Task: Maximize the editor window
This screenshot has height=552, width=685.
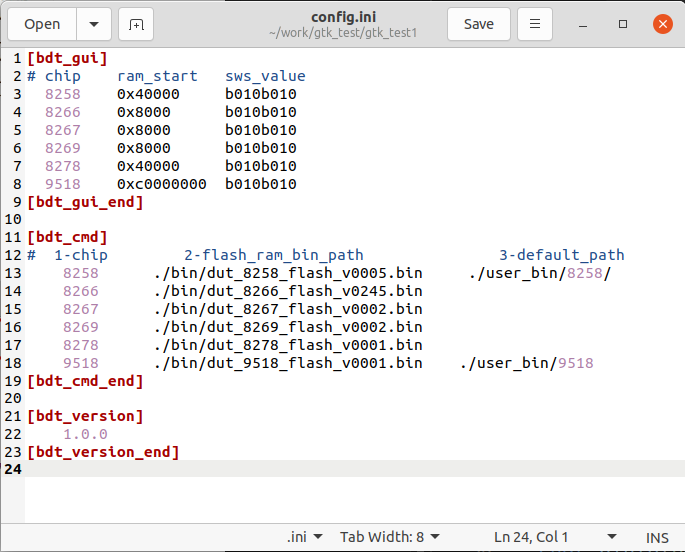Action: [x=623, y=24]
